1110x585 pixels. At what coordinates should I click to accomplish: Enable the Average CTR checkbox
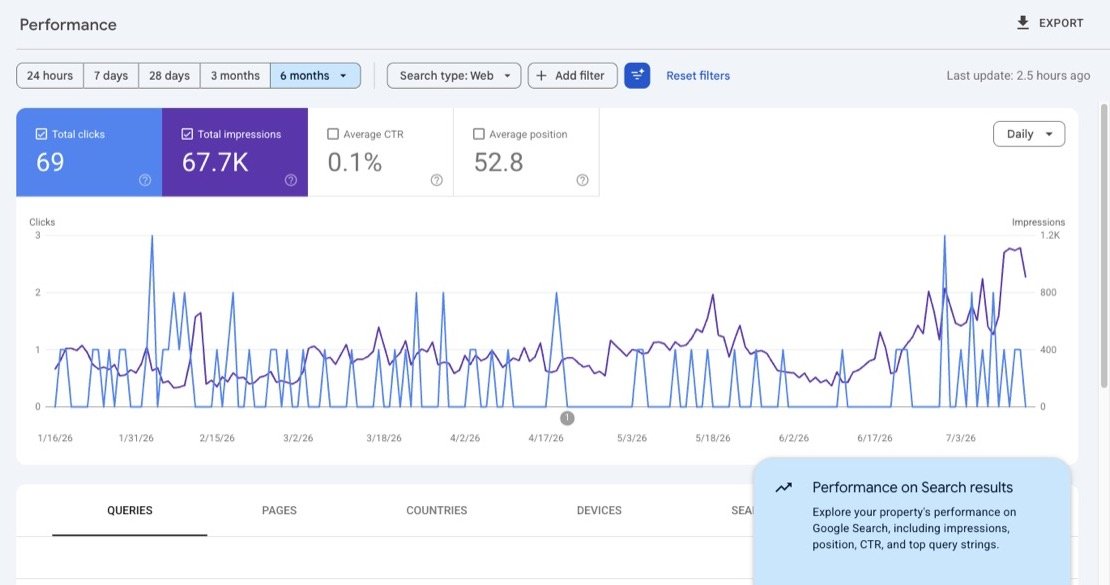[333, 134]
